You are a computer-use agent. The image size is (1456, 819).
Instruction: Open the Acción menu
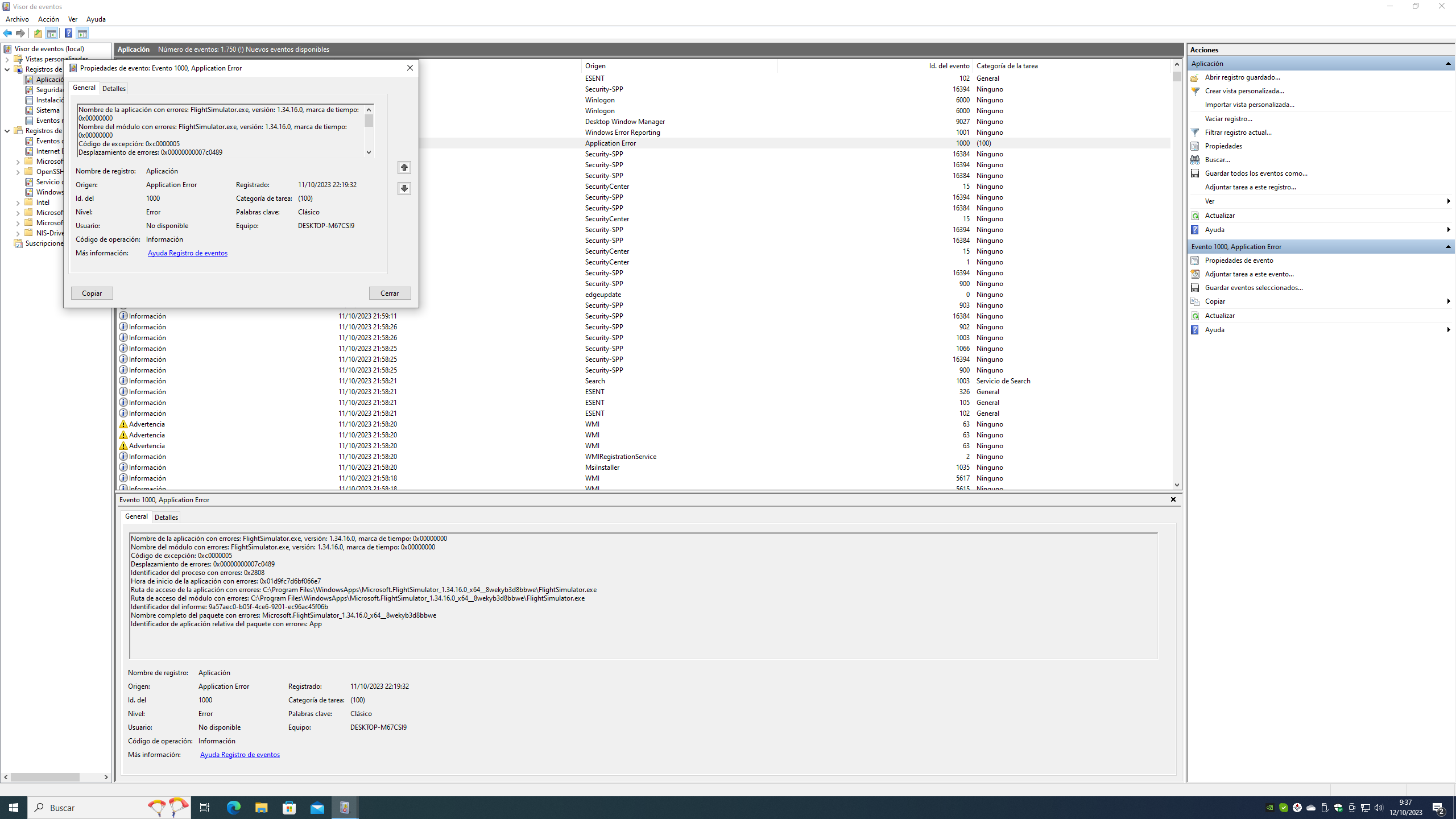pos(48,19)
